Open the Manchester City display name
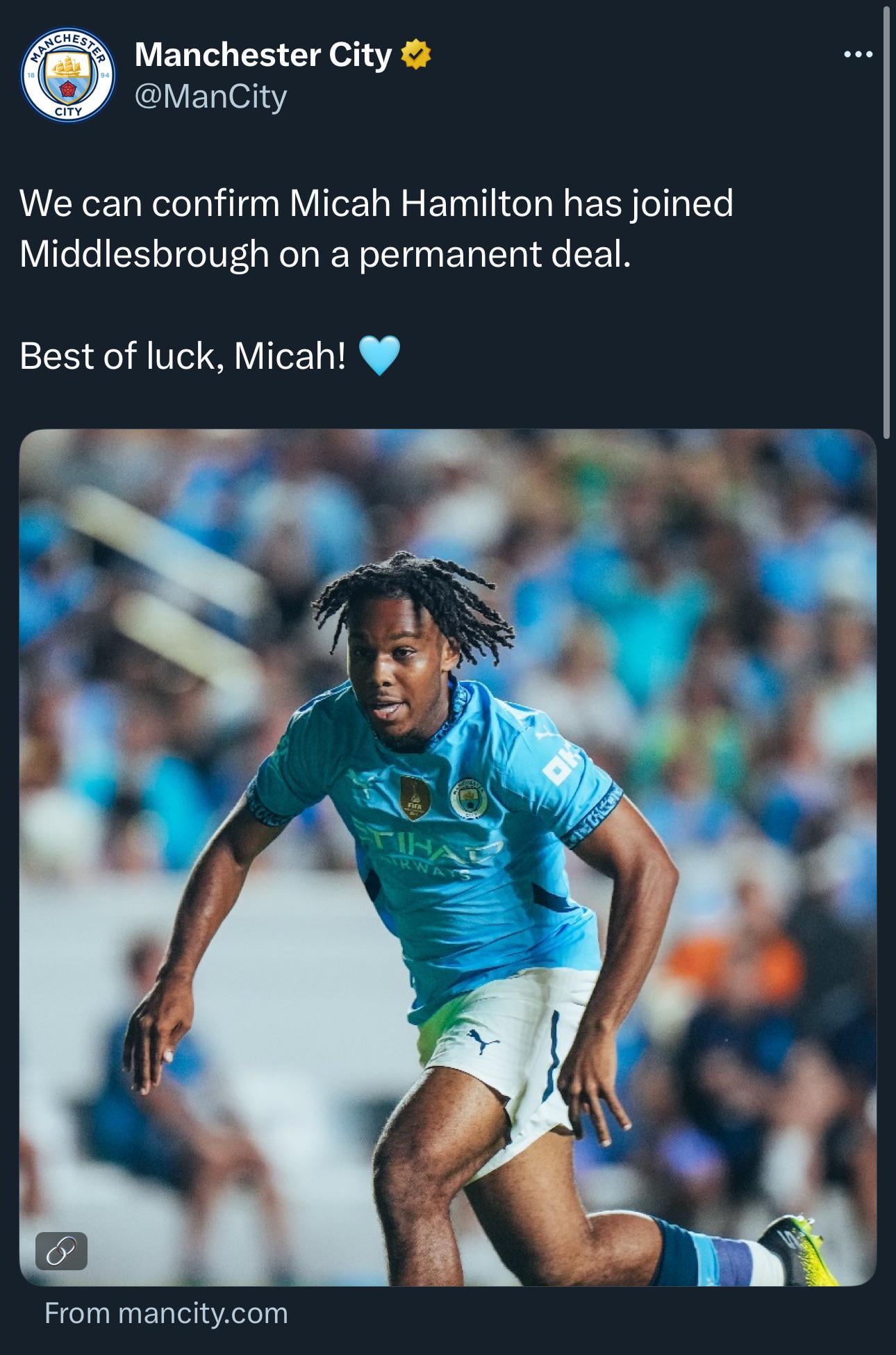 click(x=263, y=55)
